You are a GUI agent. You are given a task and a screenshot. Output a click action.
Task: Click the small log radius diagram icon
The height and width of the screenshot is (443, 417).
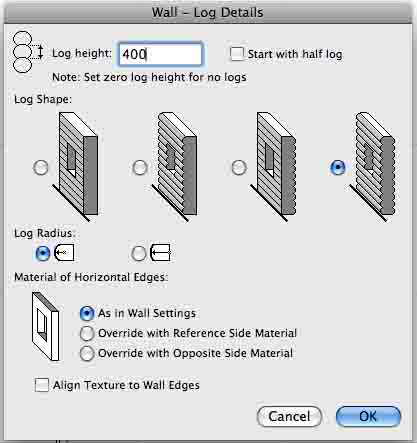click(64, 253)
